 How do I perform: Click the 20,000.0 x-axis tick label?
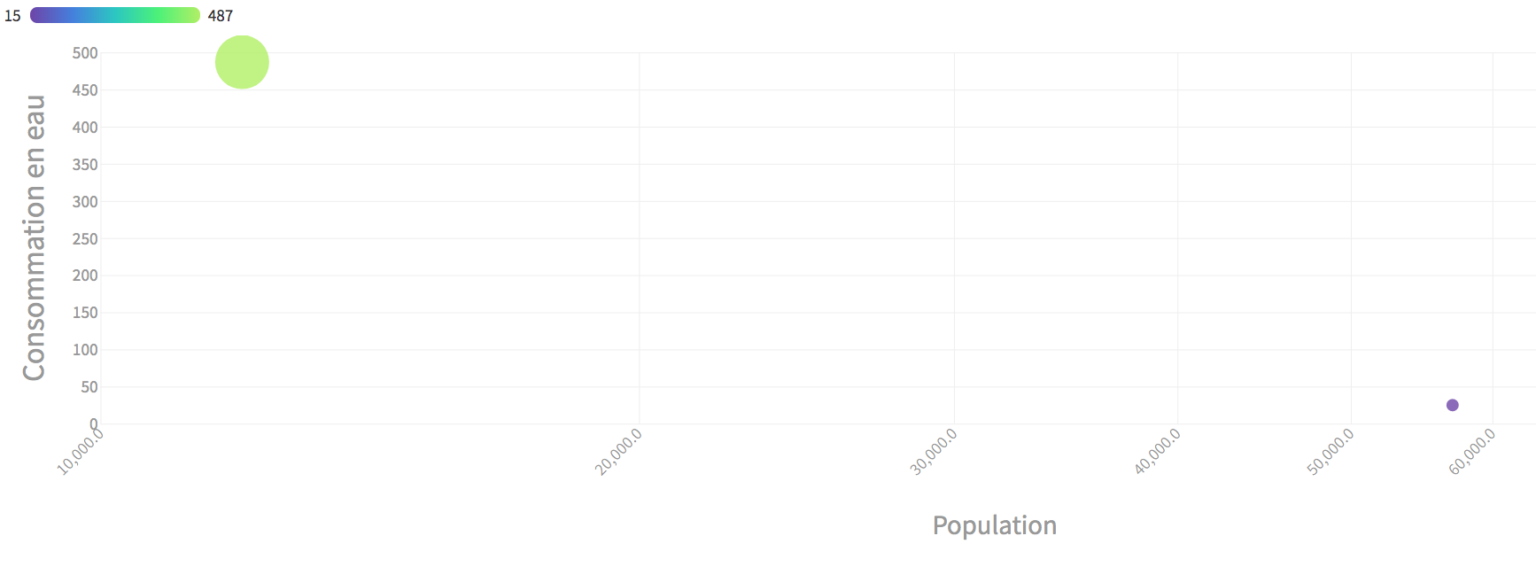pos(619,451)
